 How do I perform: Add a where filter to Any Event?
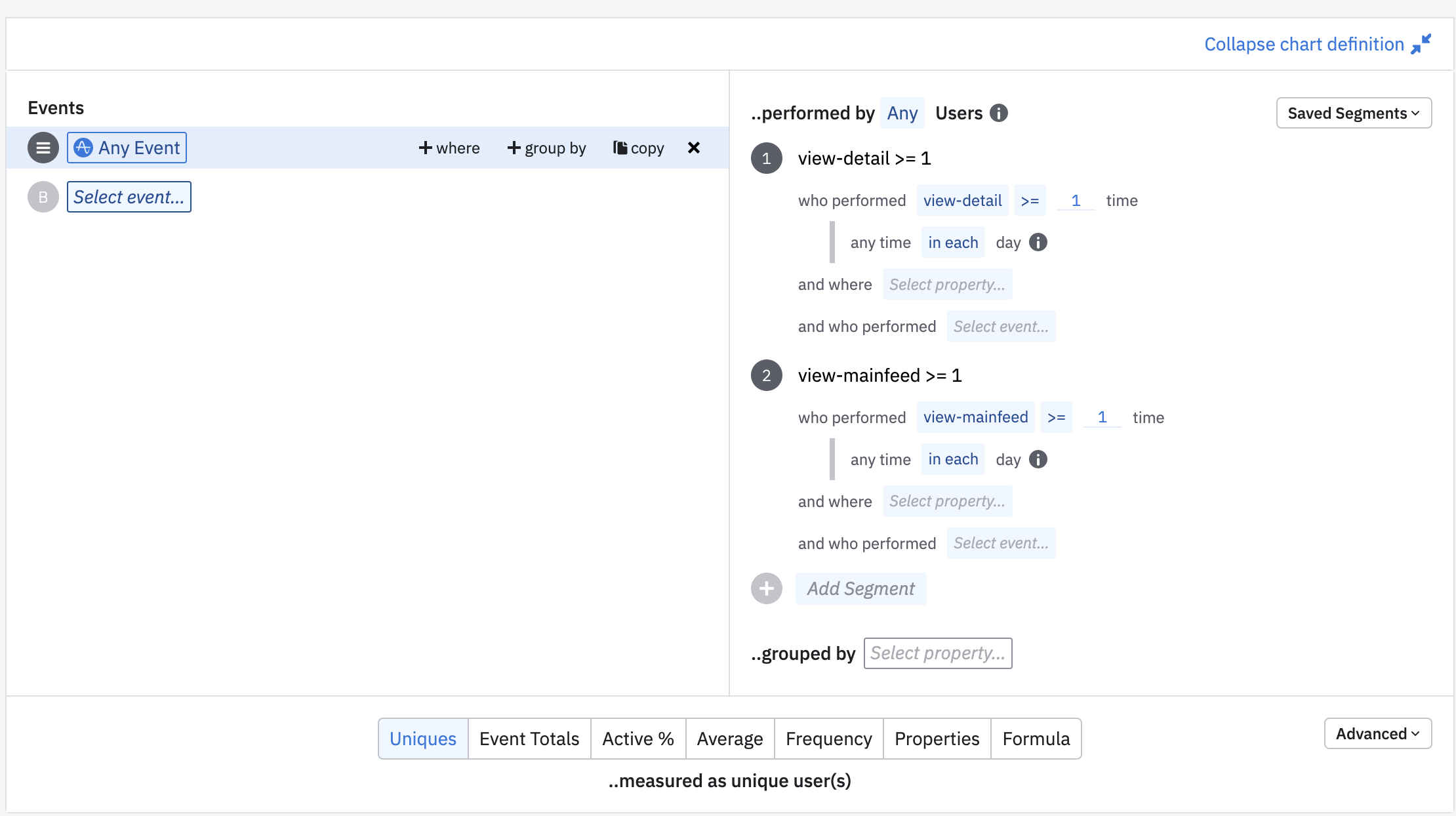(449, 148)
